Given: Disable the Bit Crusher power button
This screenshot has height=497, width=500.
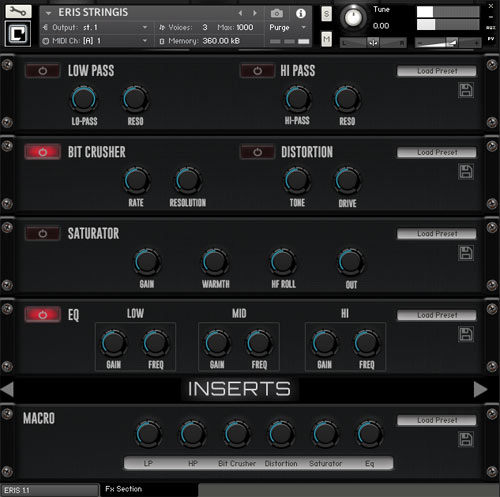Looking at the screenshot, I should click(x=43, y=152).
